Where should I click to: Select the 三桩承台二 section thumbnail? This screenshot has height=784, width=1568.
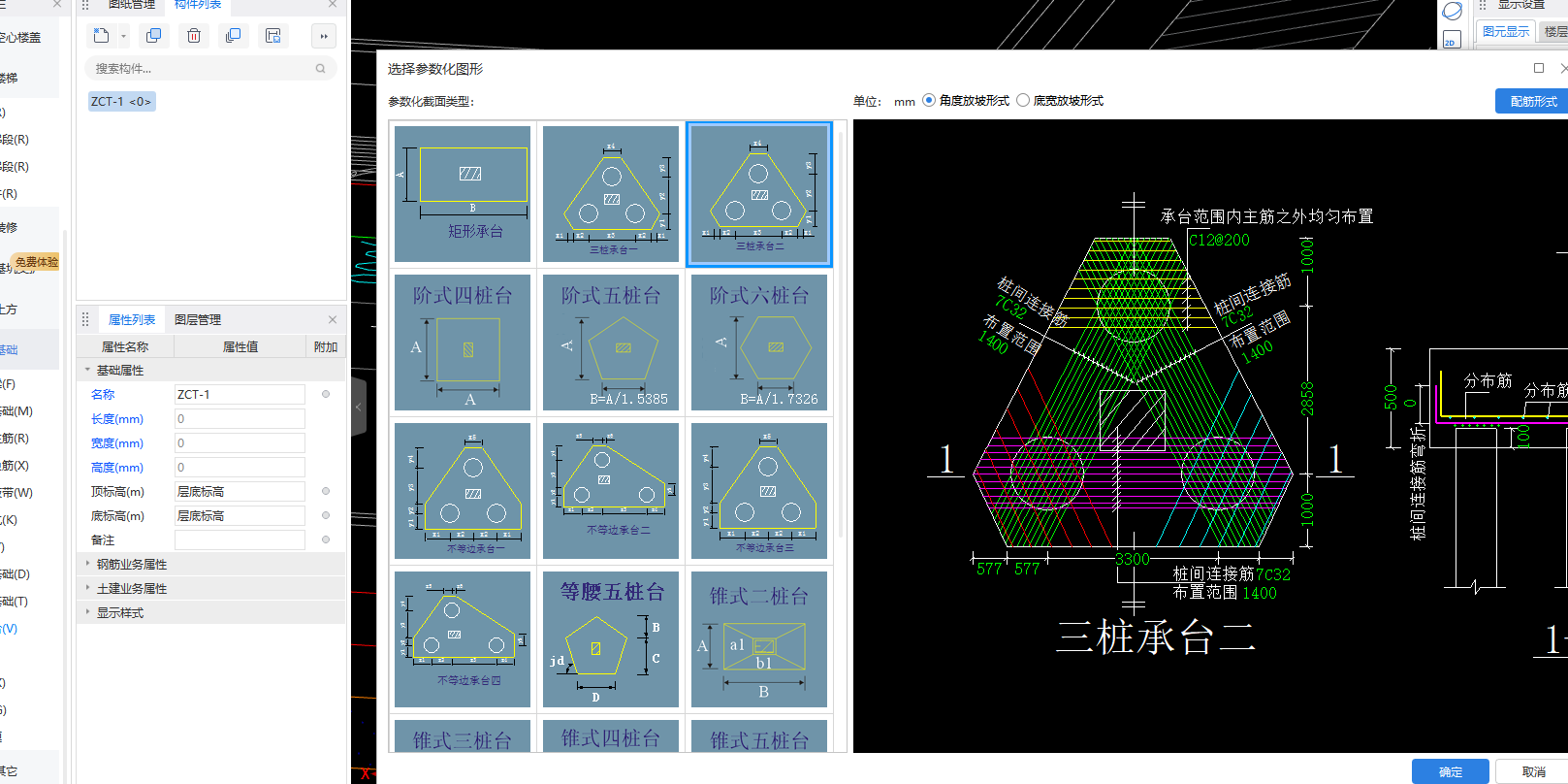[759, 194]
